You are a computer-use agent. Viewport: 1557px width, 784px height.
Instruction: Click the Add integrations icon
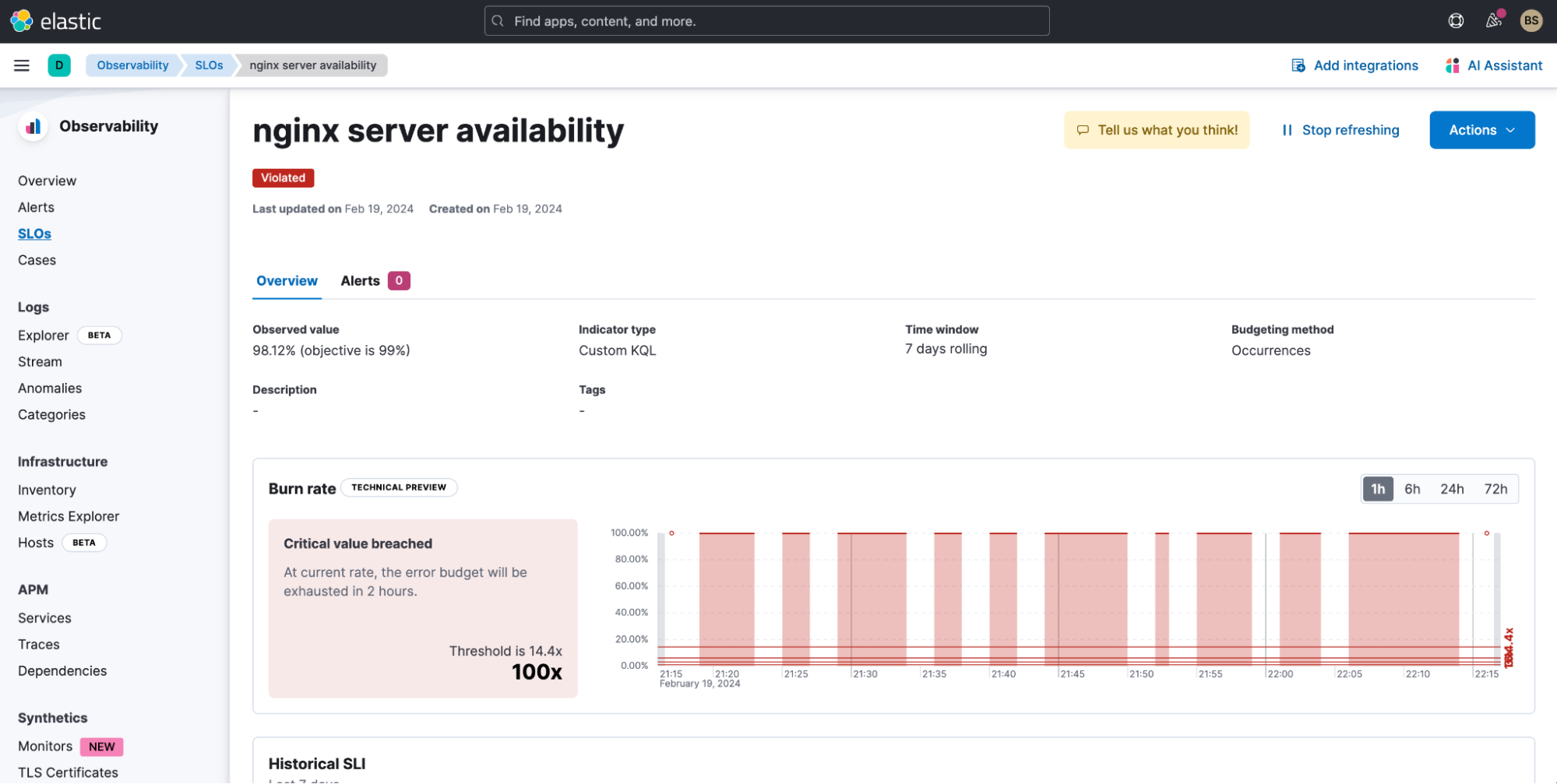click(x=1298, y=65)
